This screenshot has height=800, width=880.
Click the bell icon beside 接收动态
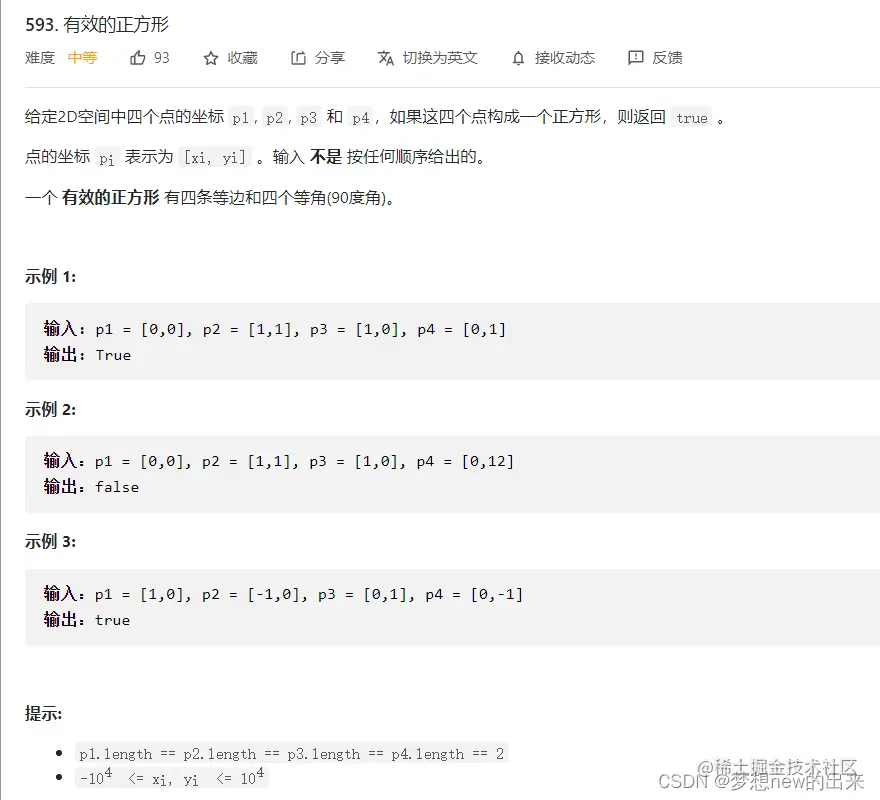519,58
